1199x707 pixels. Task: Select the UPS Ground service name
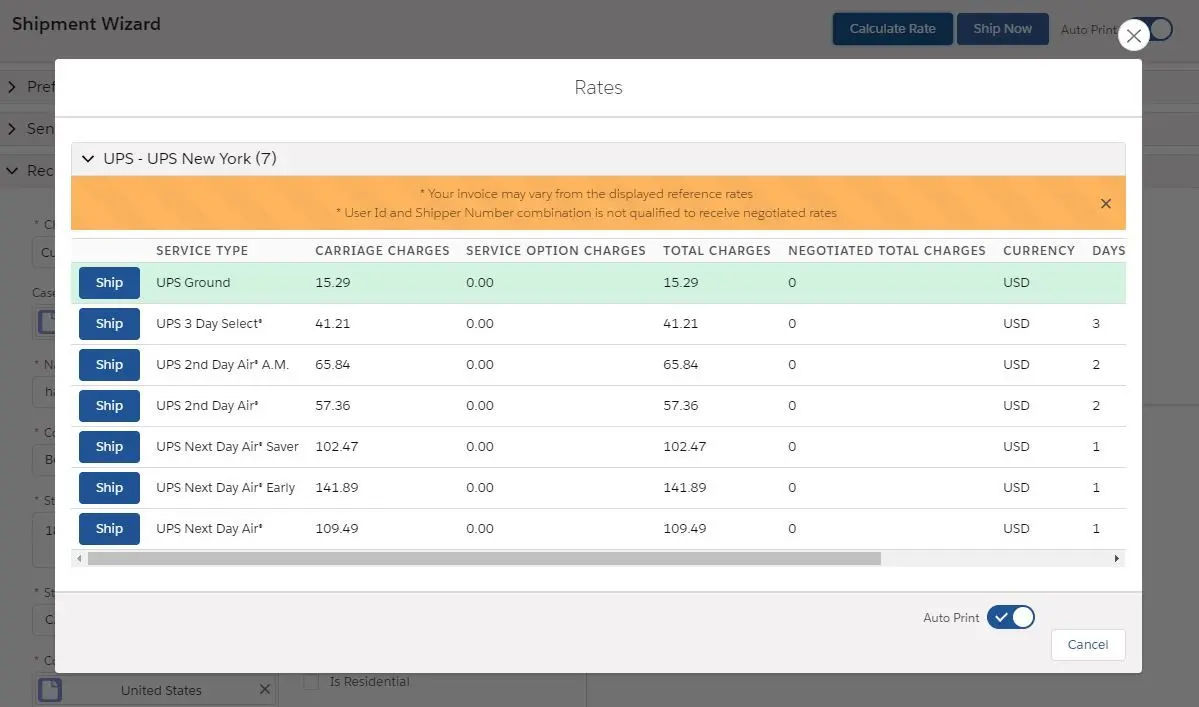tap(193, 283)
